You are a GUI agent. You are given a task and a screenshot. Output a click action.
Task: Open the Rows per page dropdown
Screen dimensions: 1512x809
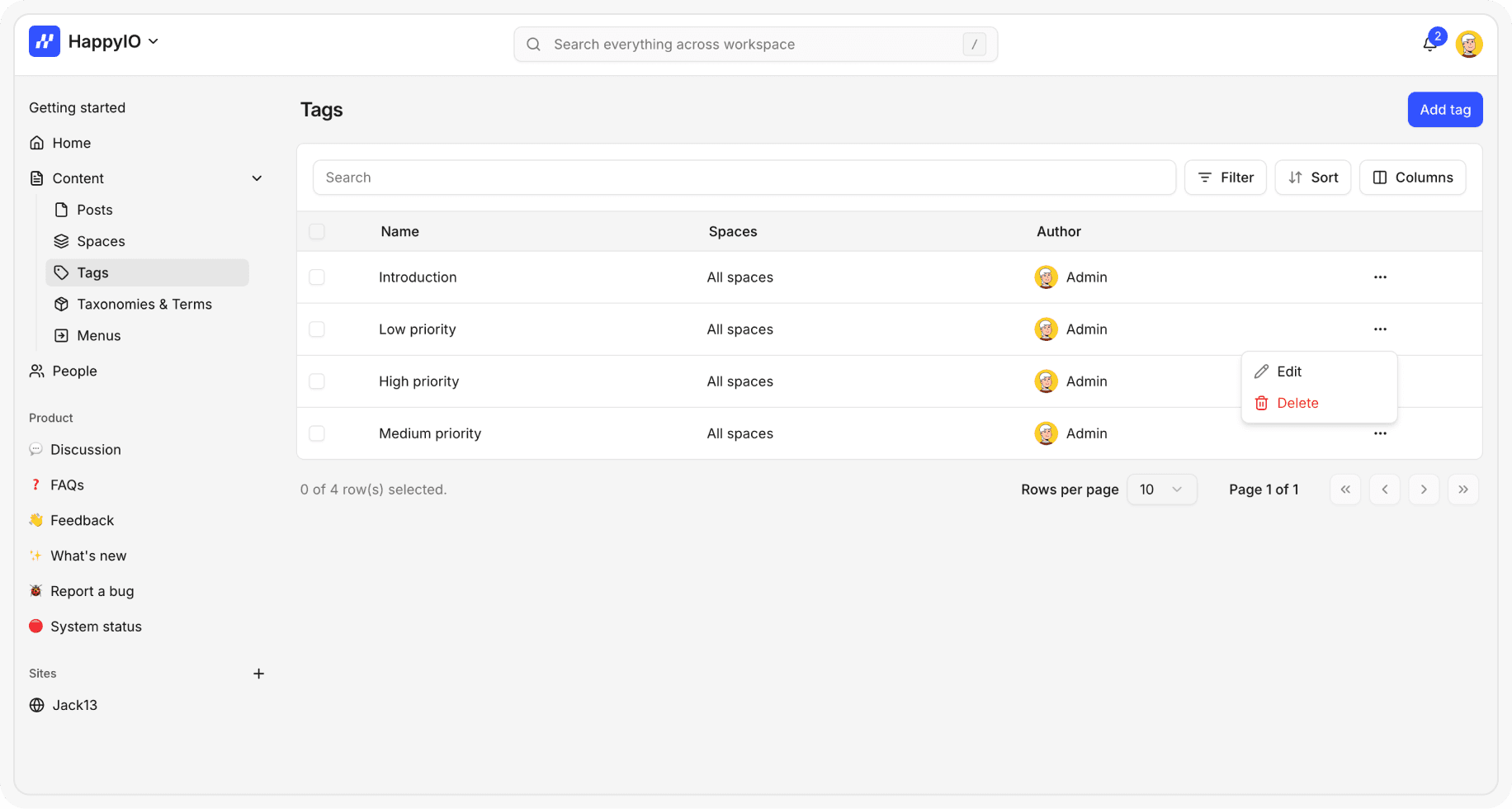click(1161, 490)
